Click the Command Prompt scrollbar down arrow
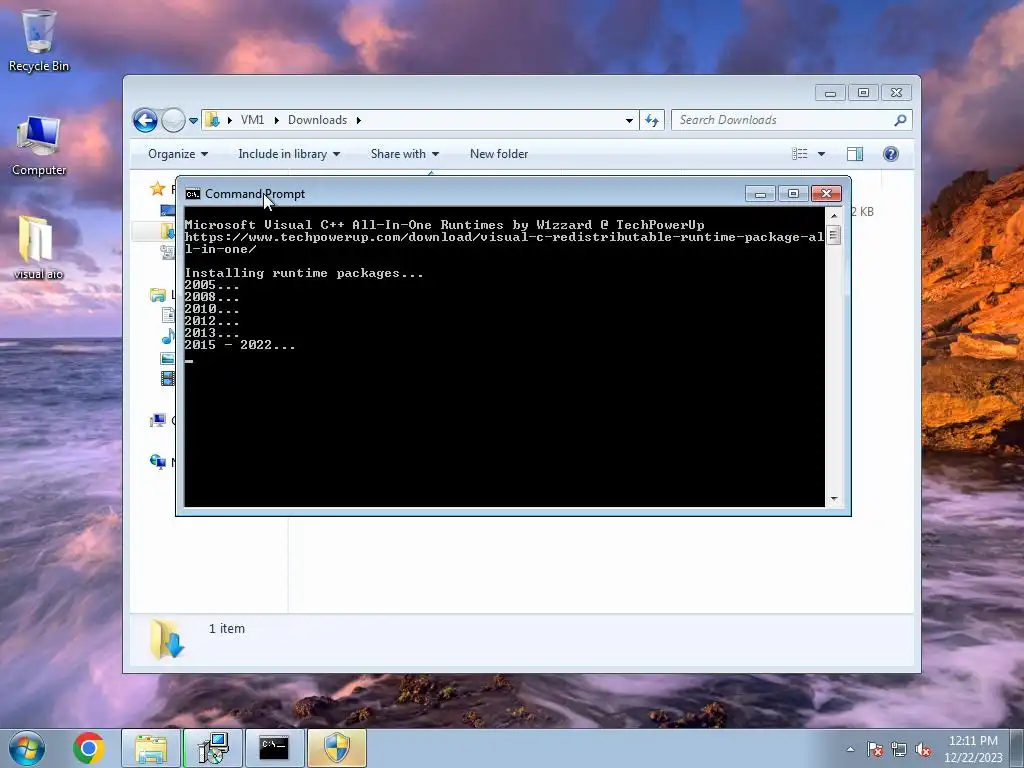1024x768 pixels. pos(833,500)
